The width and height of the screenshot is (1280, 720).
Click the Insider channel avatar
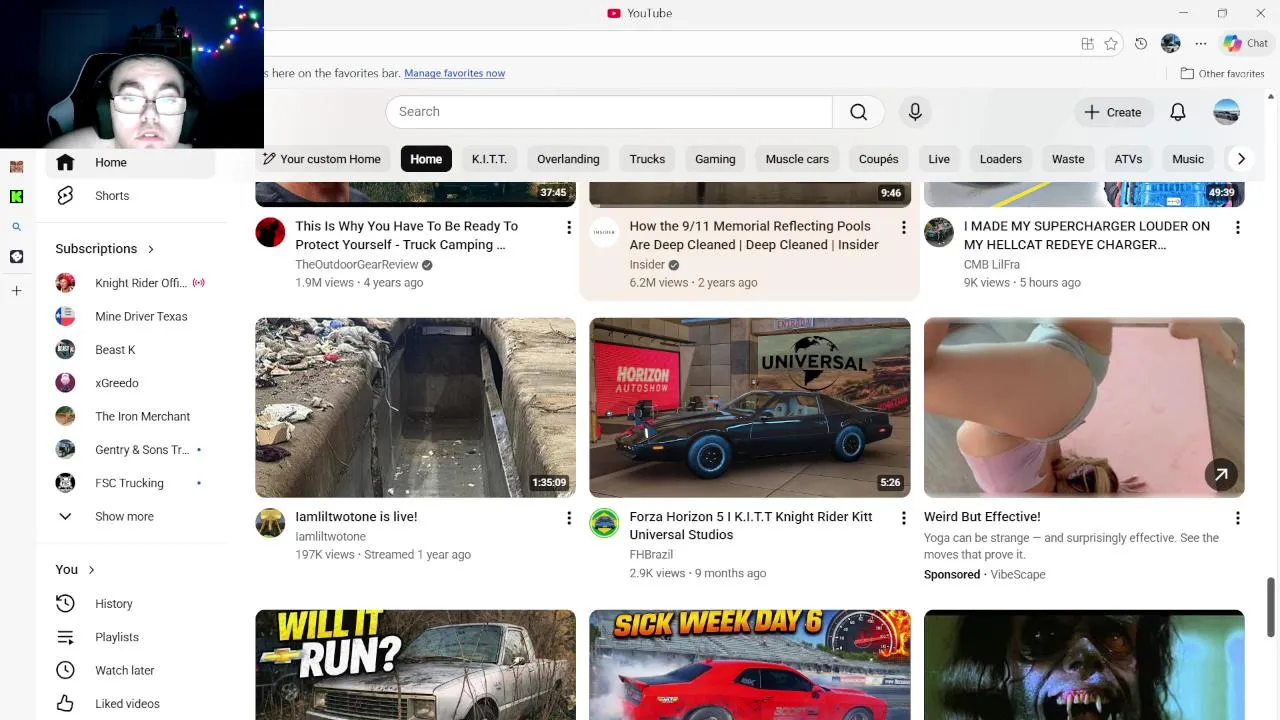pyautogui.click(x=604, y=232)
